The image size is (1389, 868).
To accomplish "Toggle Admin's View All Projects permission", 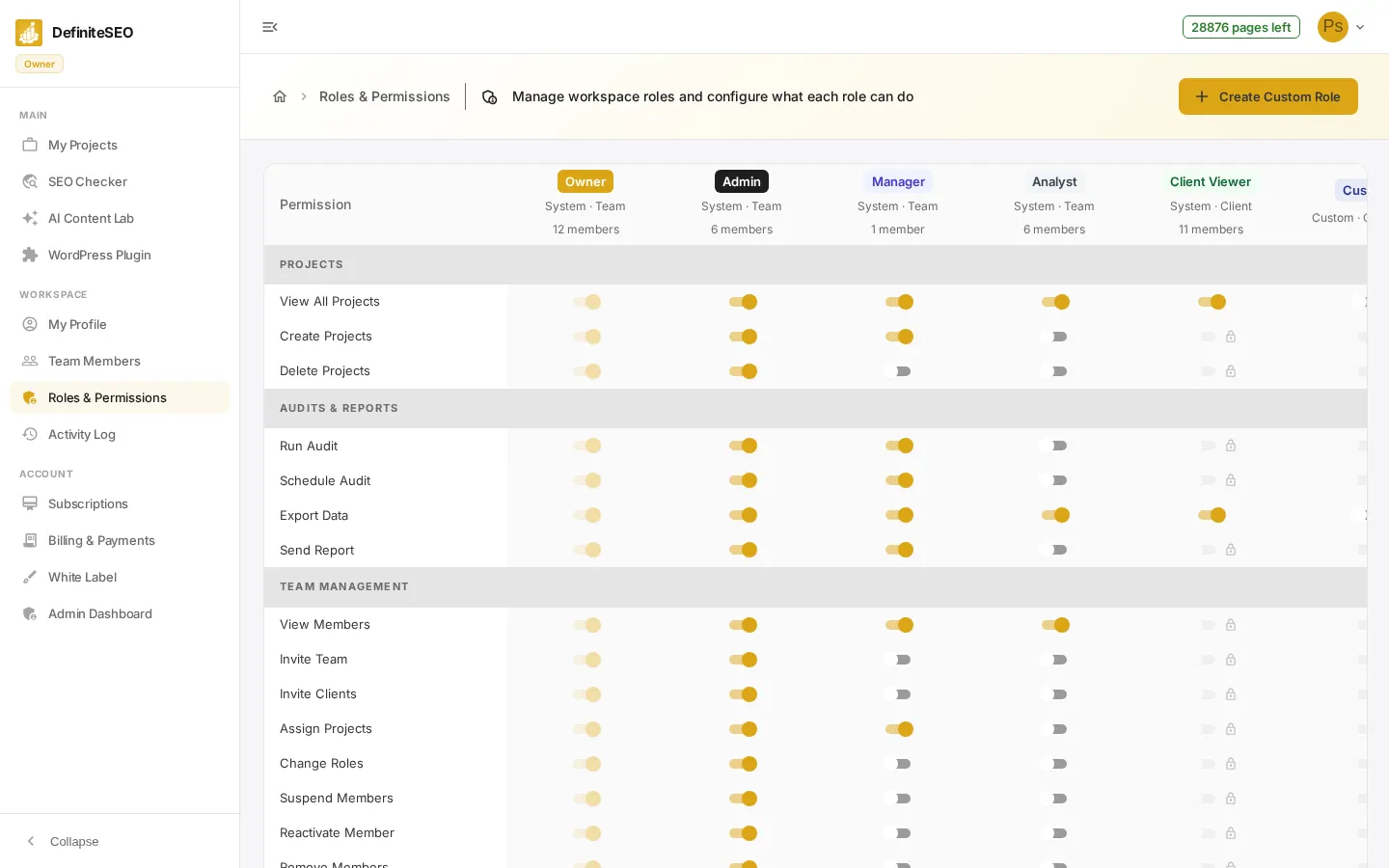I will click(743, 302).
